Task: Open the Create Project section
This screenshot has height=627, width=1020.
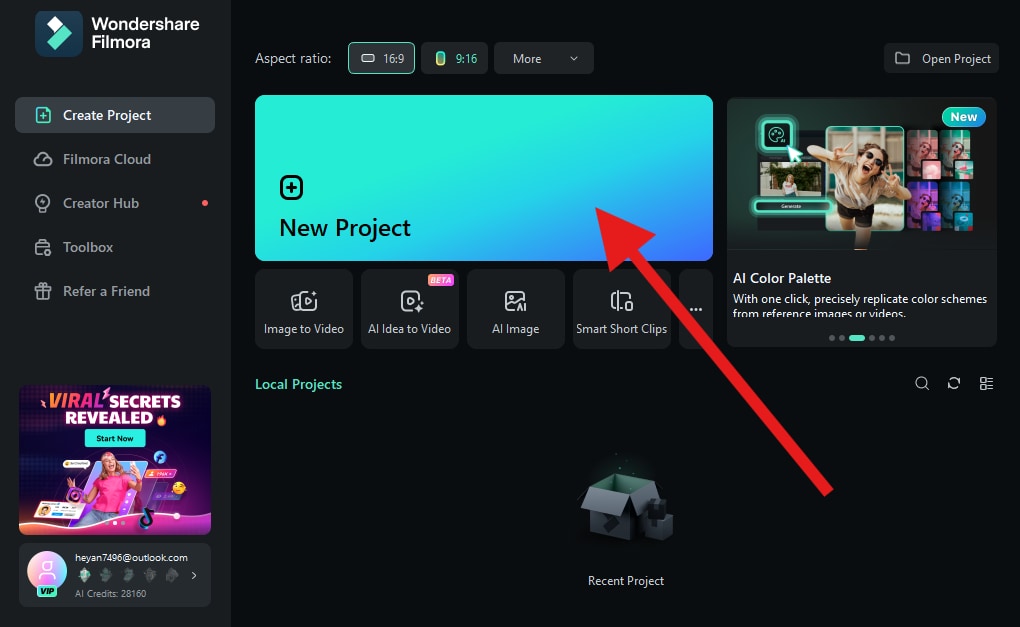Action: pos(114,115)
